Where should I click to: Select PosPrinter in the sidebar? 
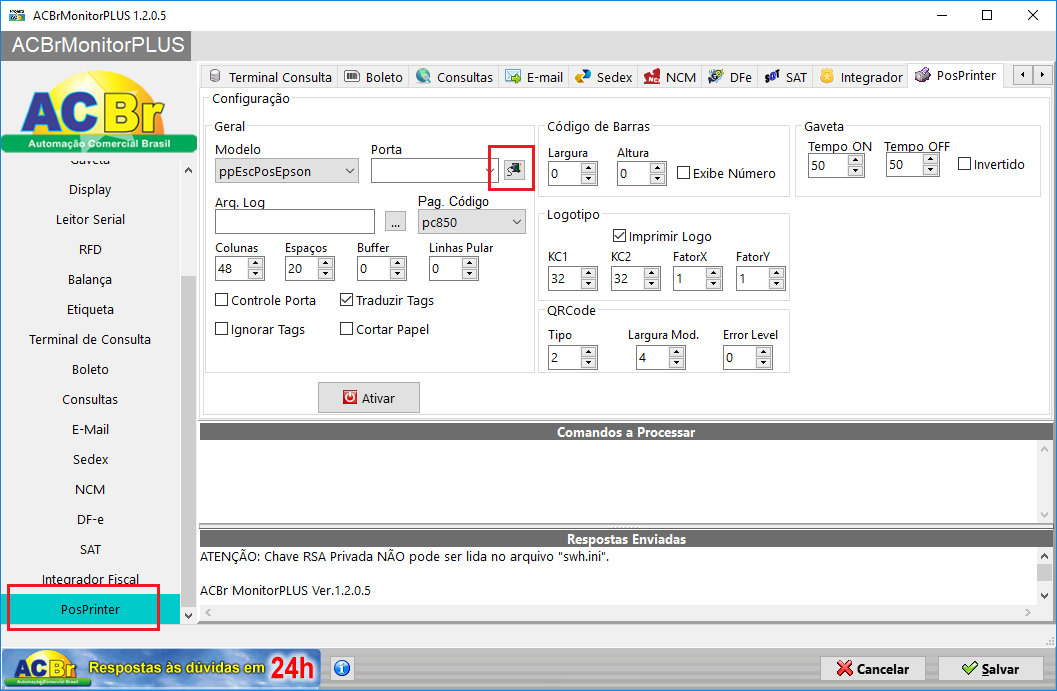click(90, 609)
